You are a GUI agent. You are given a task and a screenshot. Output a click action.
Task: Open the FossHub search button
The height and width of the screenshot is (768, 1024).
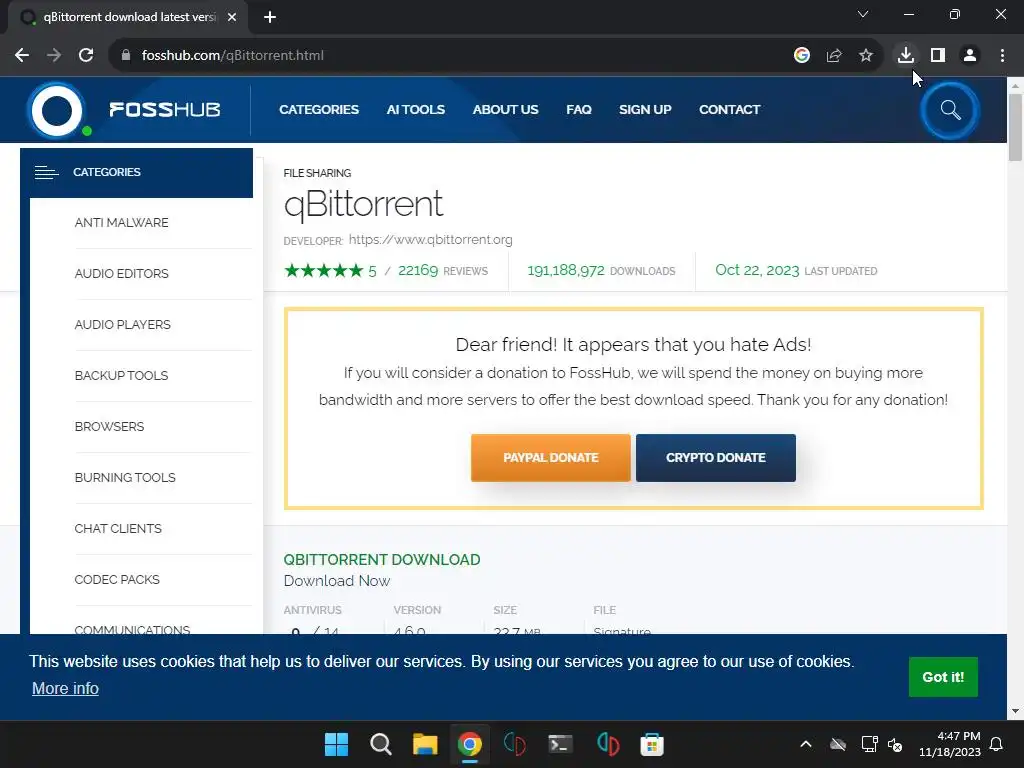click(950, 110)
